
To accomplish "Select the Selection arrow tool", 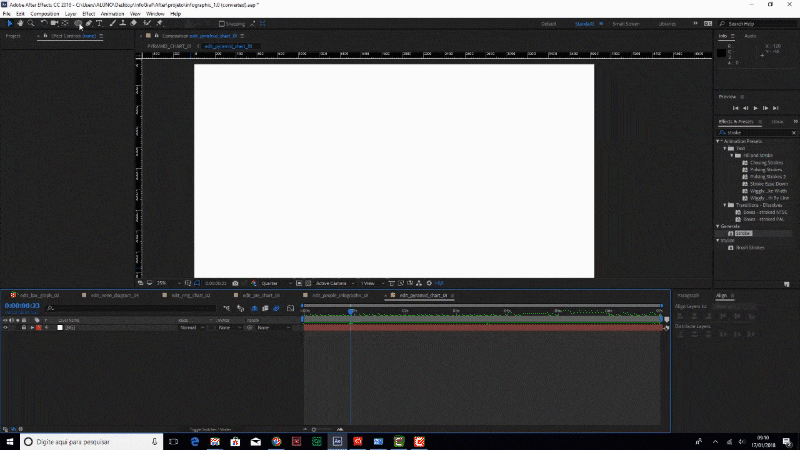I will [x=8, y=23].
